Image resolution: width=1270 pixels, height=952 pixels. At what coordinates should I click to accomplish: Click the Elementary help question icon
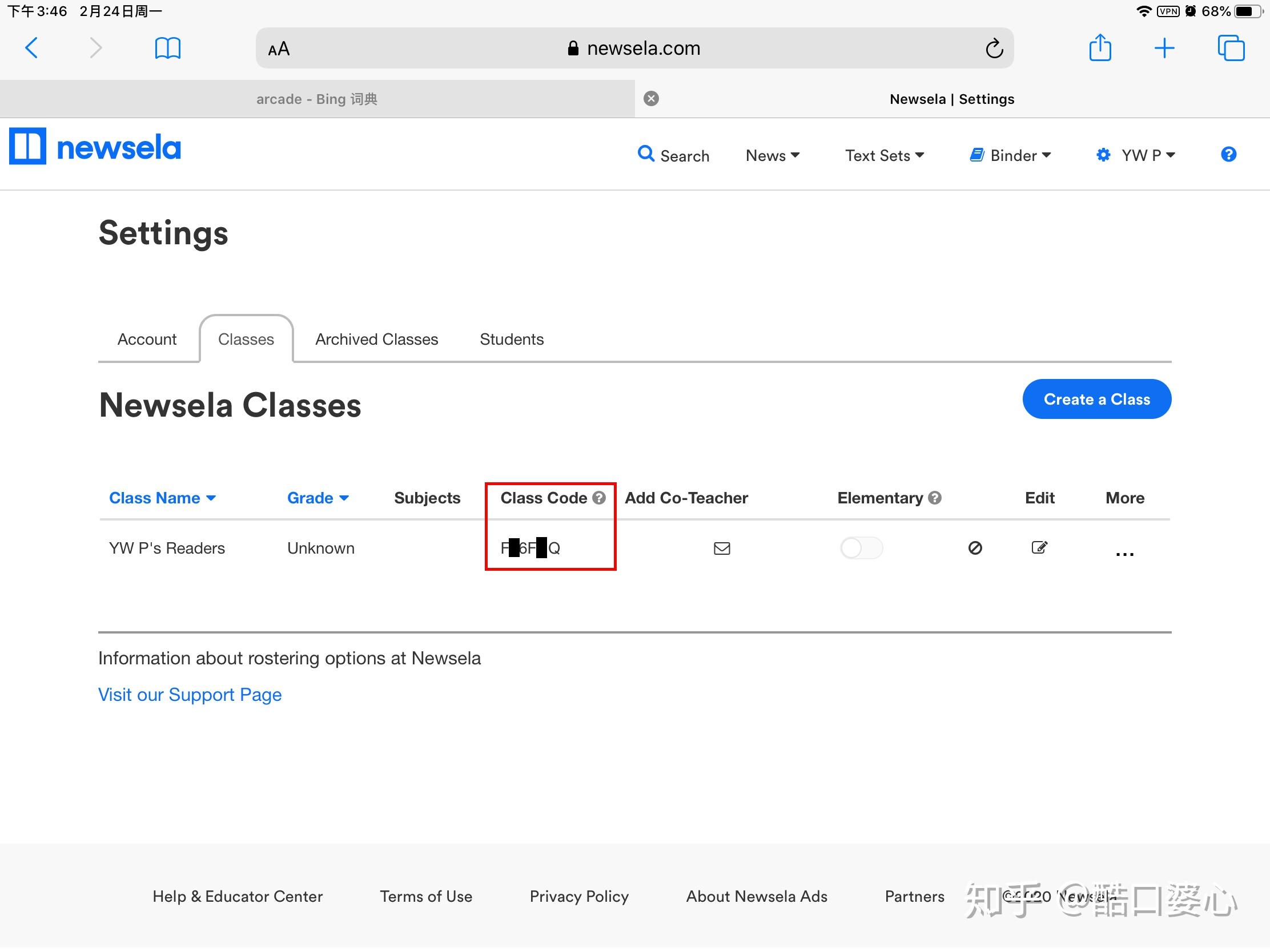935,498
